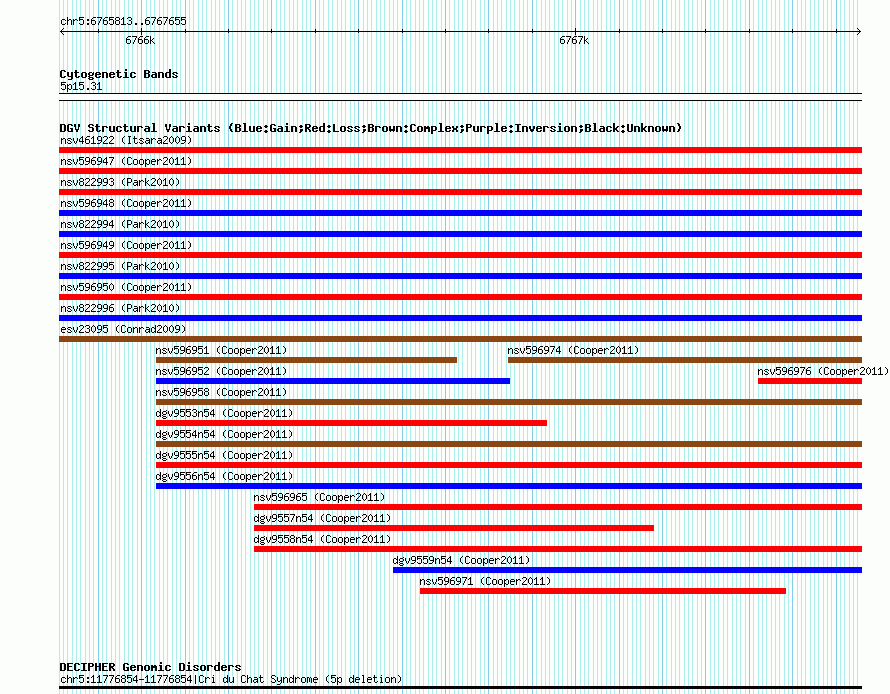Select red bar of nsv596971
Image resolution: width=890 pixels, height=694 pixels.
(x=603, y=591)
